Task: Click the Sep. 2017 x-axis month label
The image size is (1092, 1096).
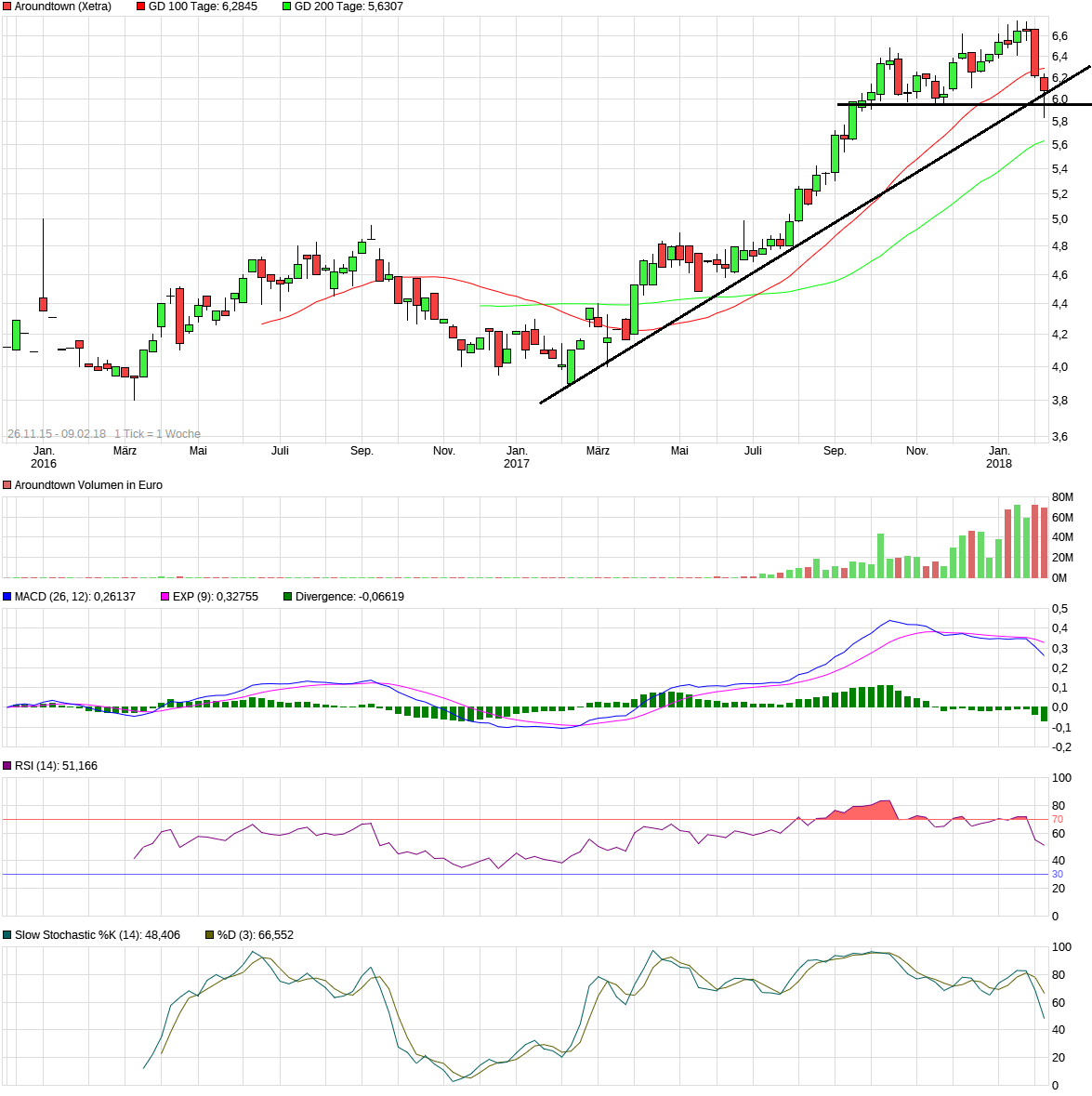Action: pyautogui.click(x=835, y=451)
